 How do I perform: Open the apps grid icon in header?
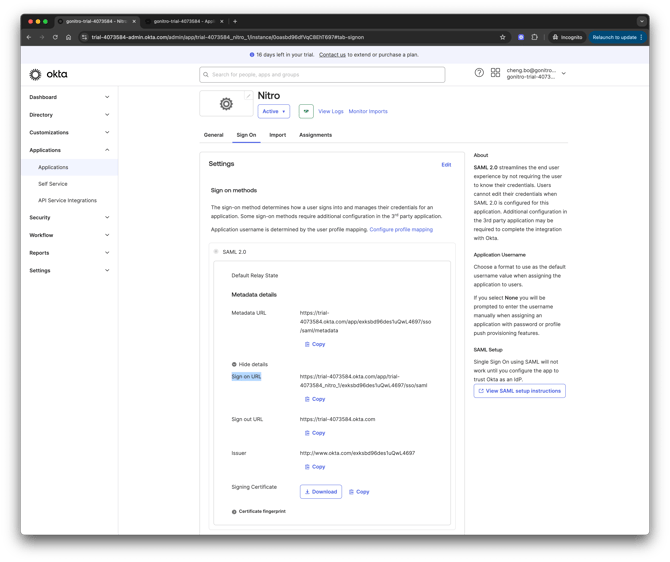[x=495, y=73]
